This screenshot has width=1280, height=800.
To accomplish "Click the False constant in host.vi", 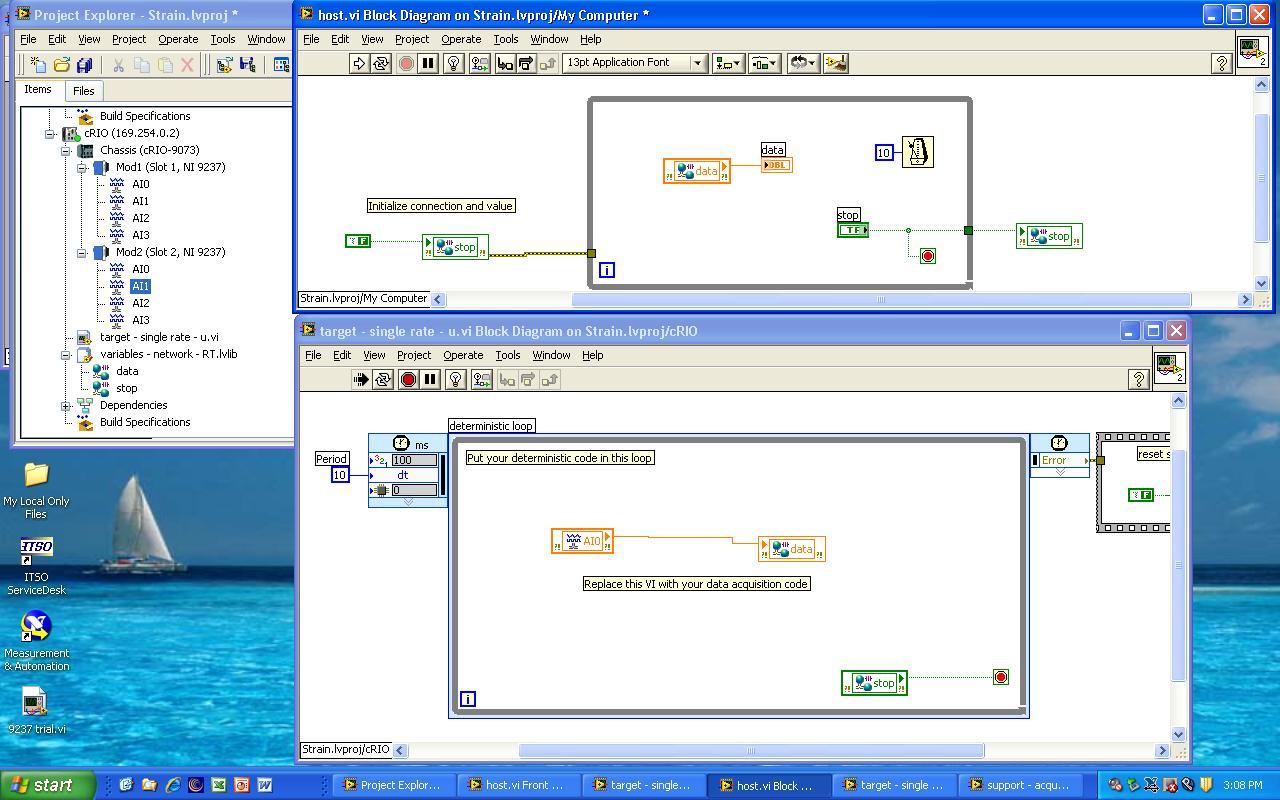I will 358,241.
